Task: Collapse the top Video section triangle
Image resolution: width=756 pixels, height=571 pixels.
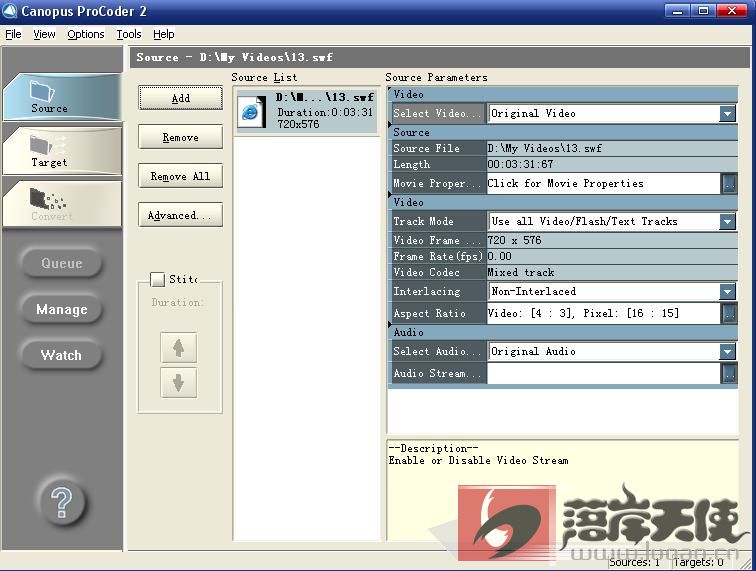Action: pos(390,90)
